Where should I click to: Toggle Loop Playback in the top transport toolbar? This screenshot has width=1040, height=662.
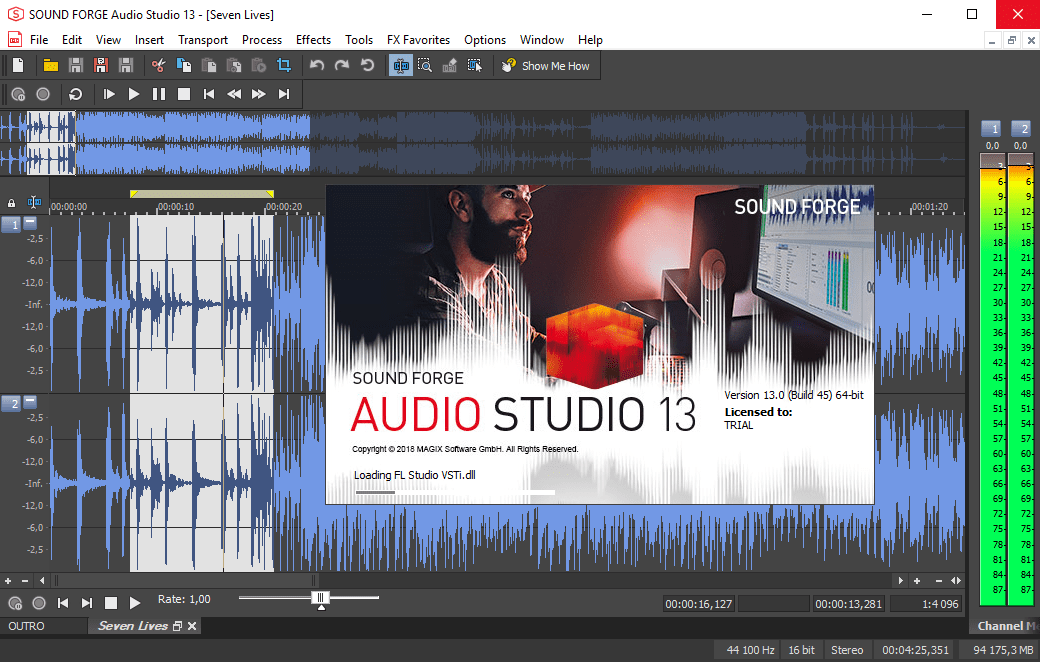click(x=76, y=94)
